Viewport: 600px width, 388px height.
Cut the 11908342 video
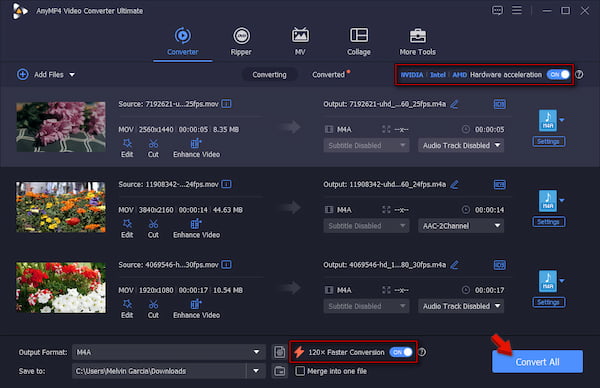coord(153,229)
